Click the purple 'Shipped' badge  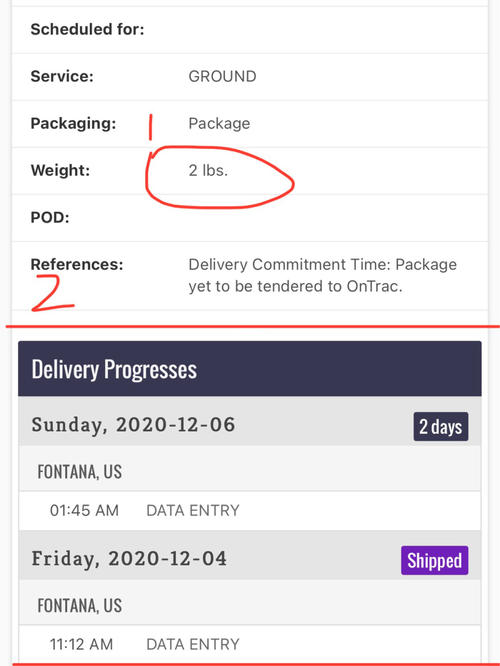coord(435,560)
